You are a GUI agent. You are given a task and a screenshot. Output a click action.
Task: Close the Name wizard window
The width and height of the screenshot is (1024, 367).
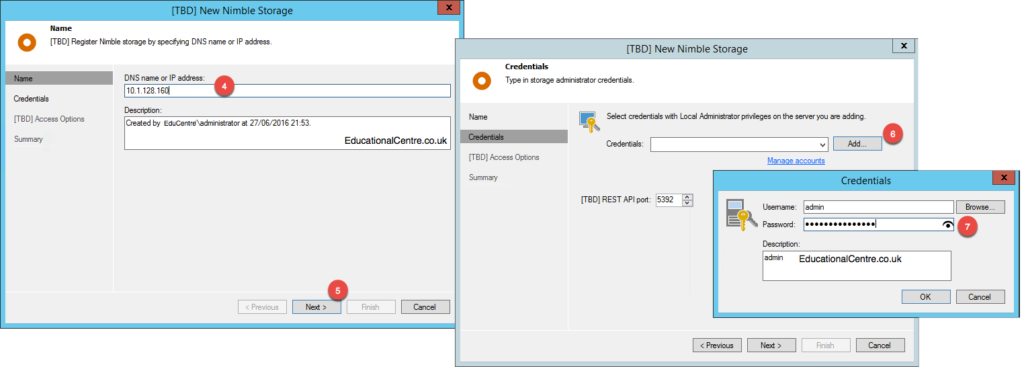tap(448, 8)
